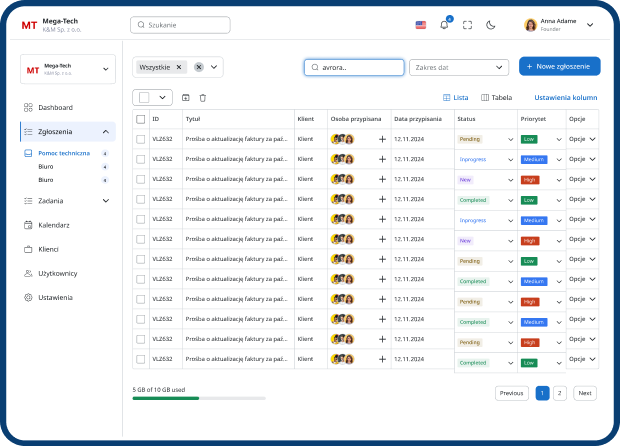Click the Nowe zgłoszenie button

pos(560,67)
